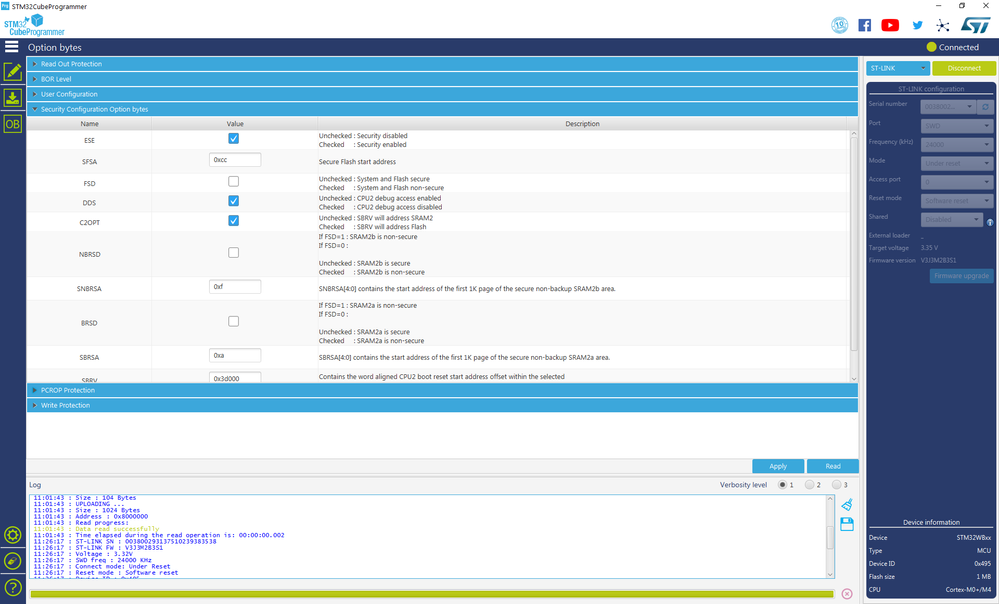Expand the BOR Level section
The width and height of the screenshot is (999, 604).
pos(442,79)
